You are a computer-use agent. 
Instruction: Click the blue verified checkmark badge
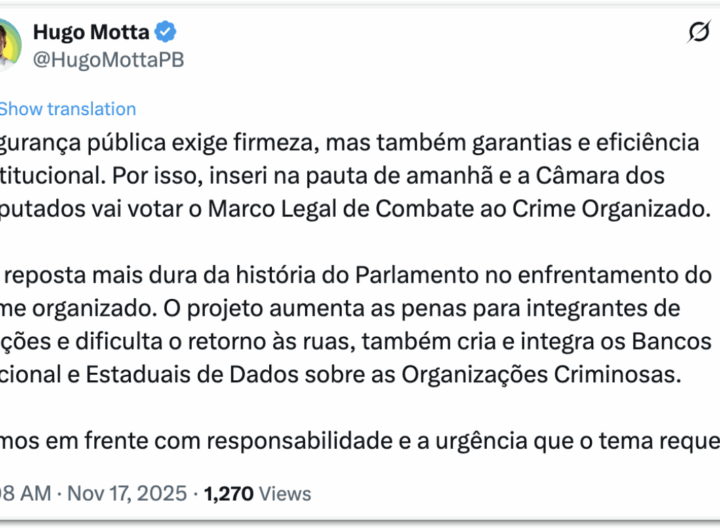(165, 32)
